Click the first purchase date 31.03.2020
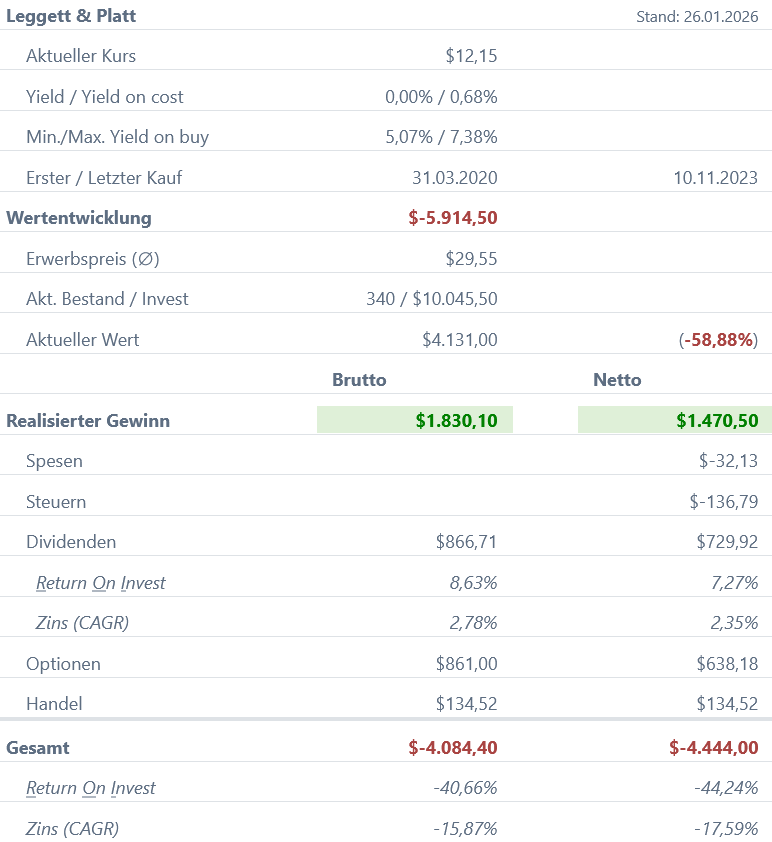The width and height of the screenshot is (772, 842). [454, 178]
